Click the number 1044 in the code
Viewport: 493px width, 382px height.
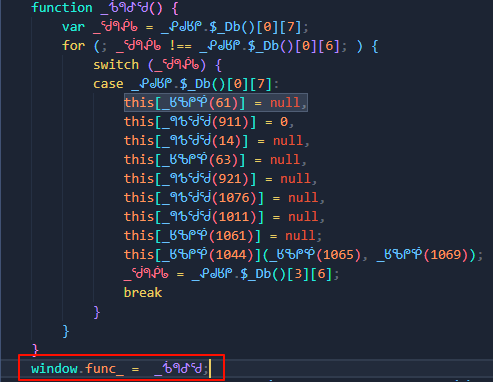pyautogui.click(x=231, y=255)
